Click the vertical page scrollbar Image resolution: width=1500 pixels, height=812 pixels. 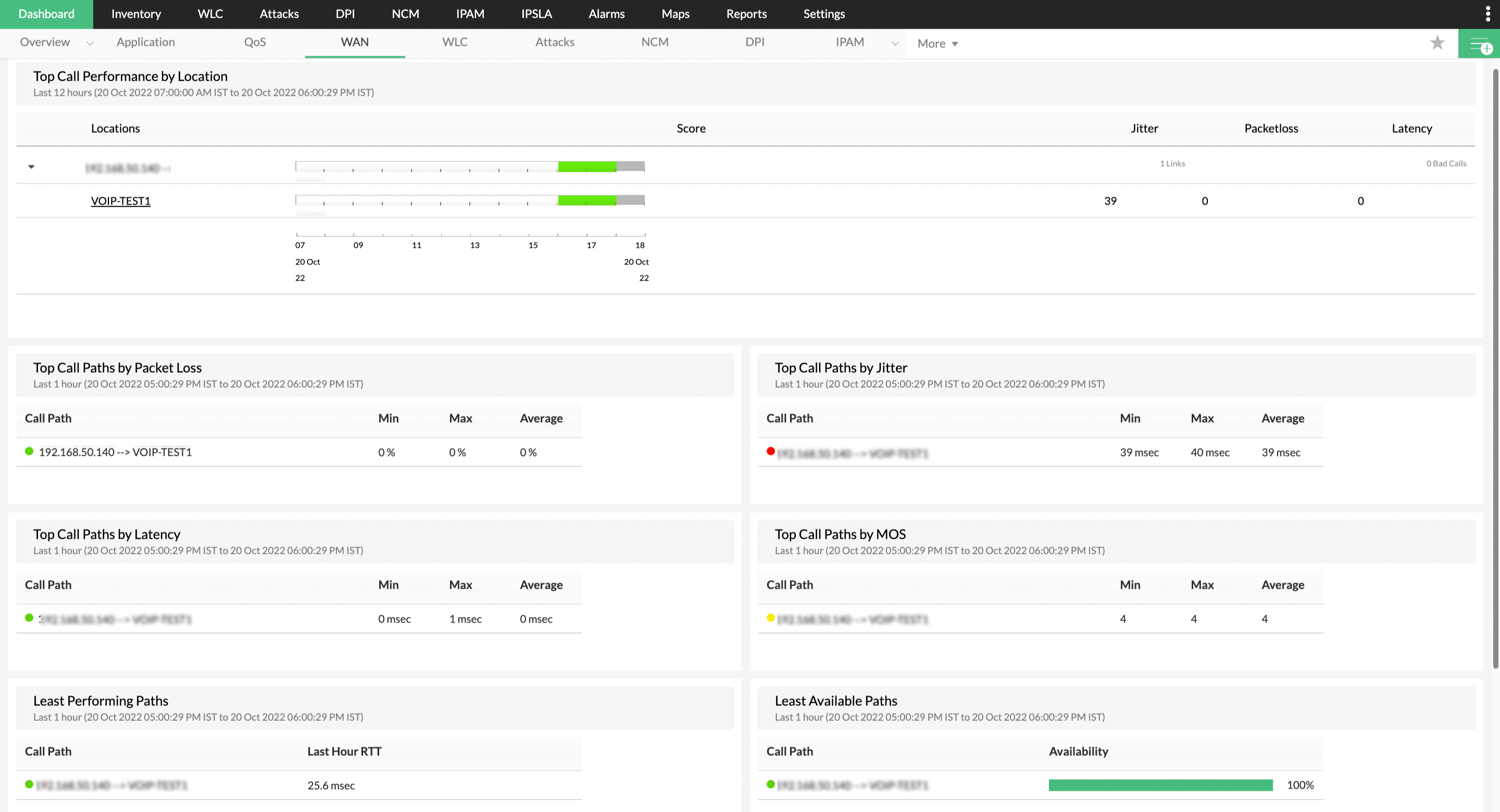pos(1495,367)
